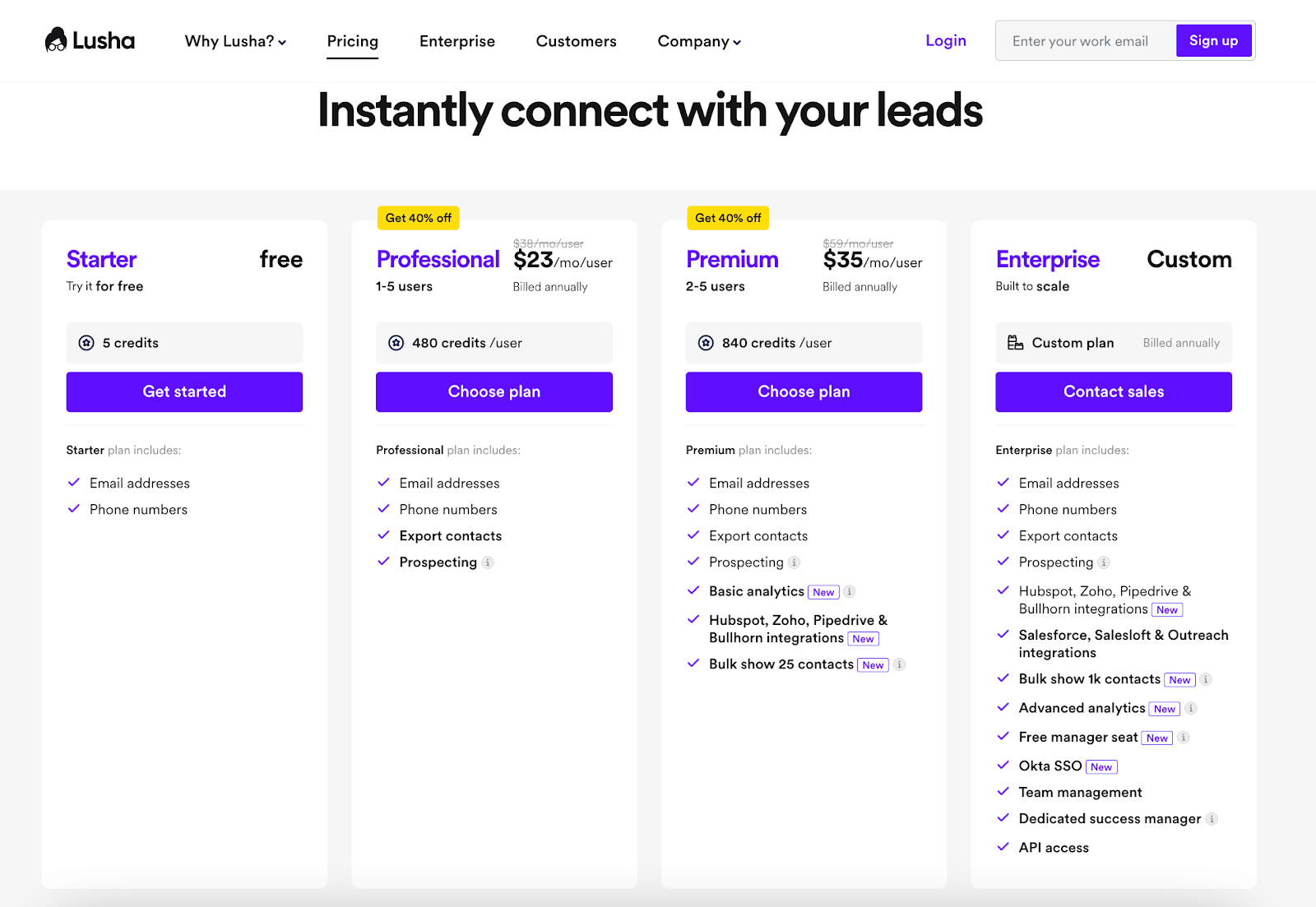Click info icon beside Bulk show 1k contacts

click(x=1205, y=679)
